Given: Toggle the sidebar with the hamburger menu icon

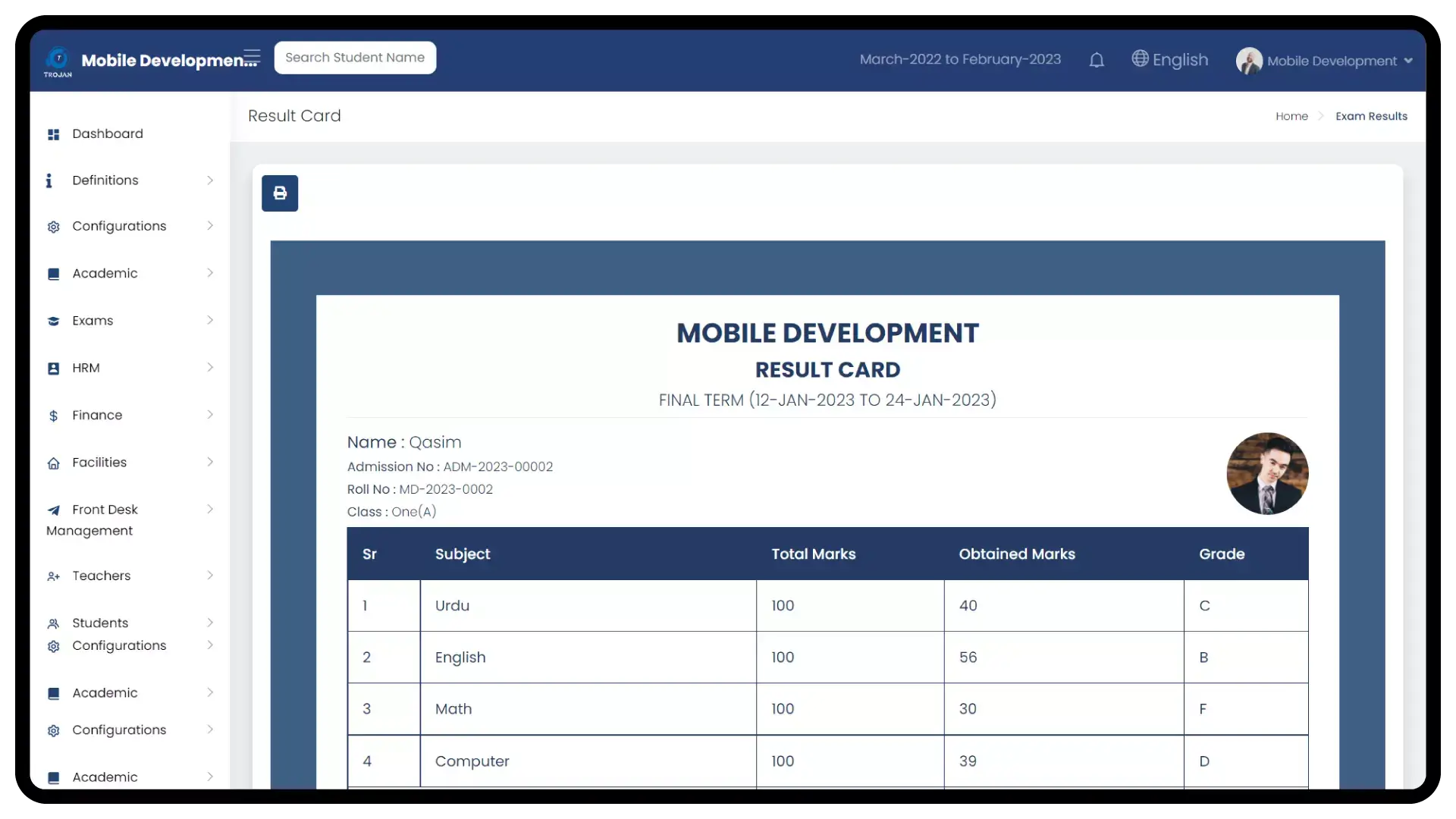Looking at the screenshot, I should [252, 57].
